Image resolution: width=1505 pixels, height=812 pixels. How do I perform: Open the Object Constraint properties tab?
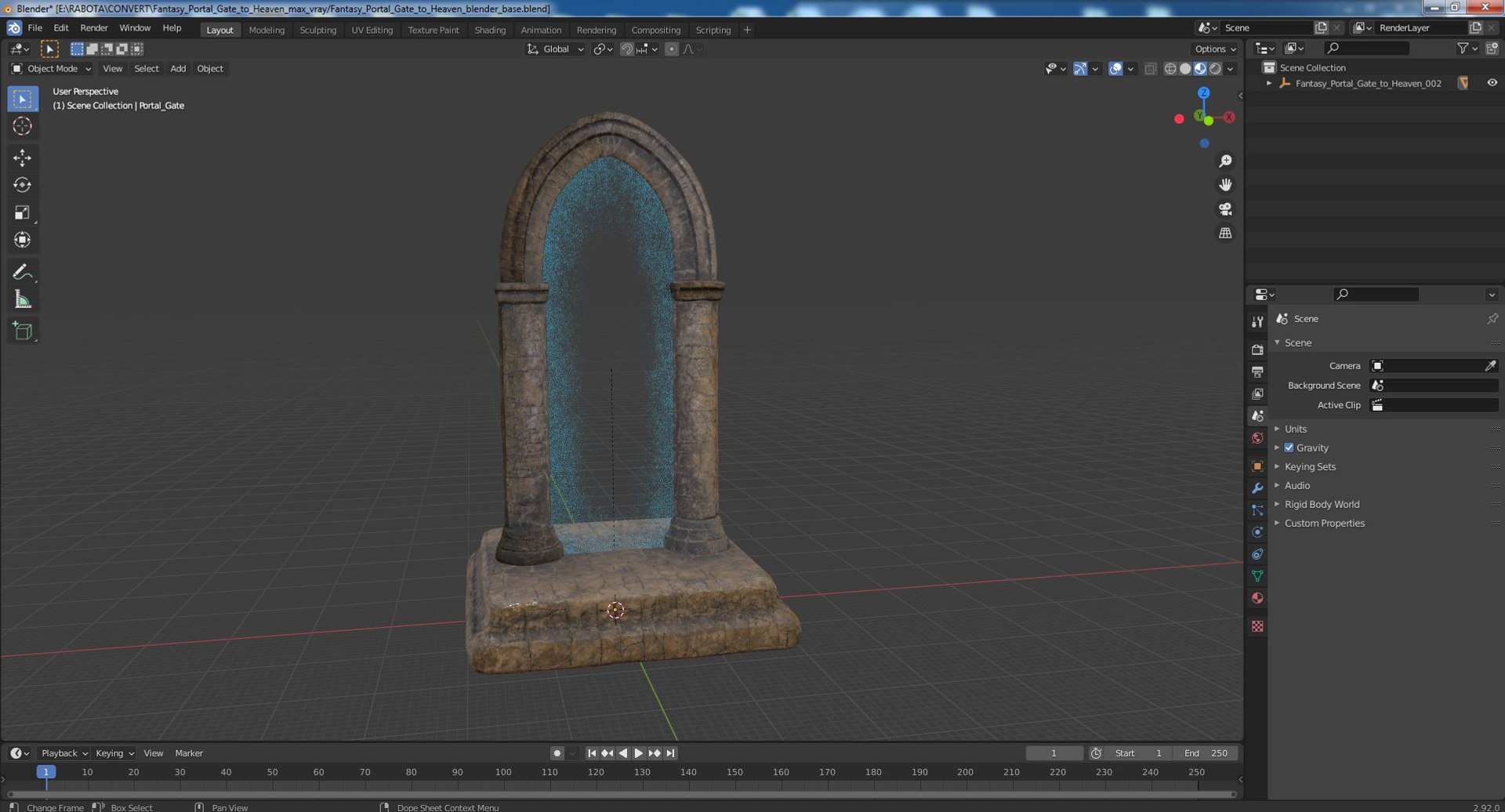click(x=1257, y=554)
